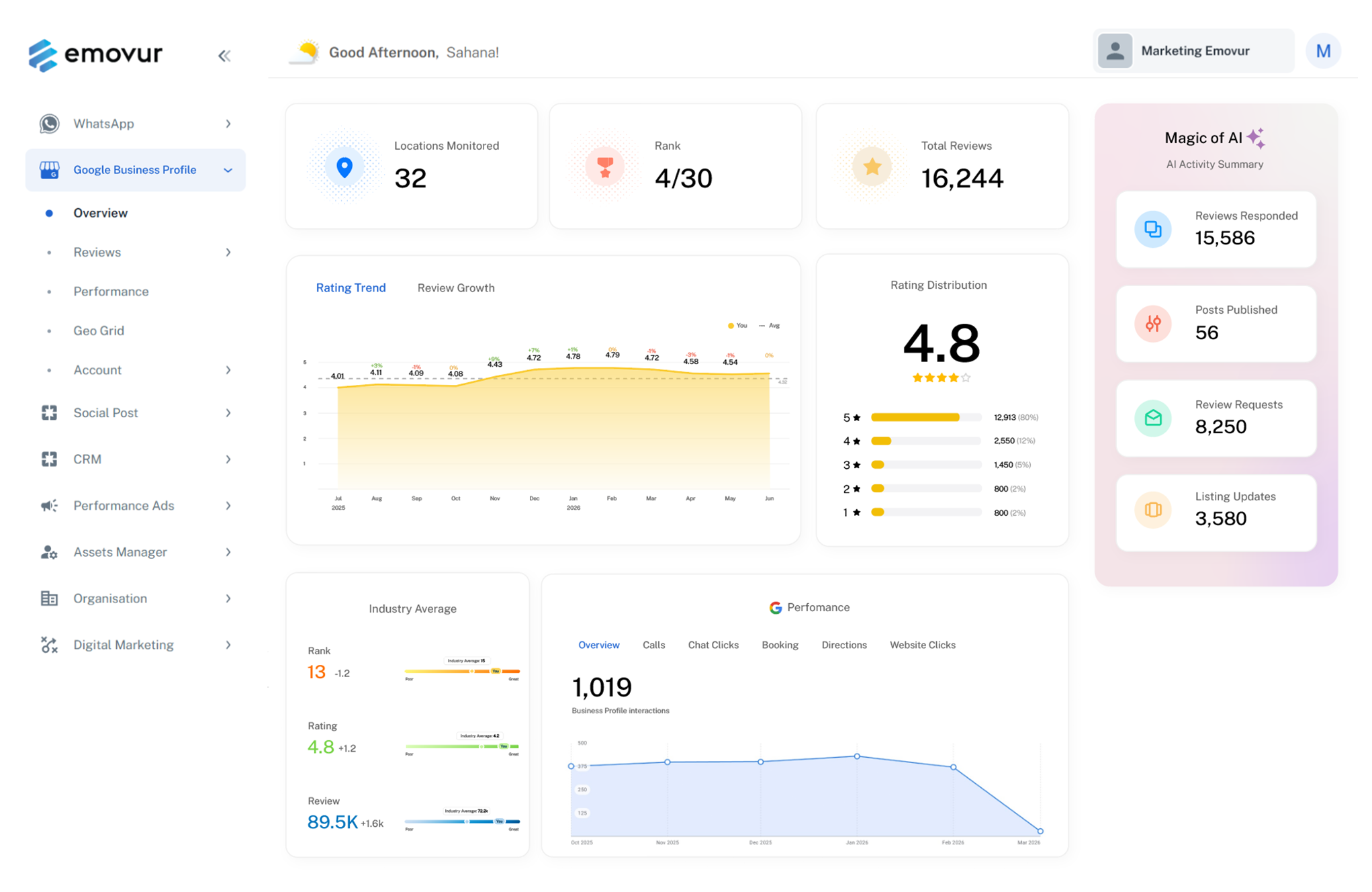
Task: Collapse Google Business Profile menu chevron
Action: pos(228,170)
